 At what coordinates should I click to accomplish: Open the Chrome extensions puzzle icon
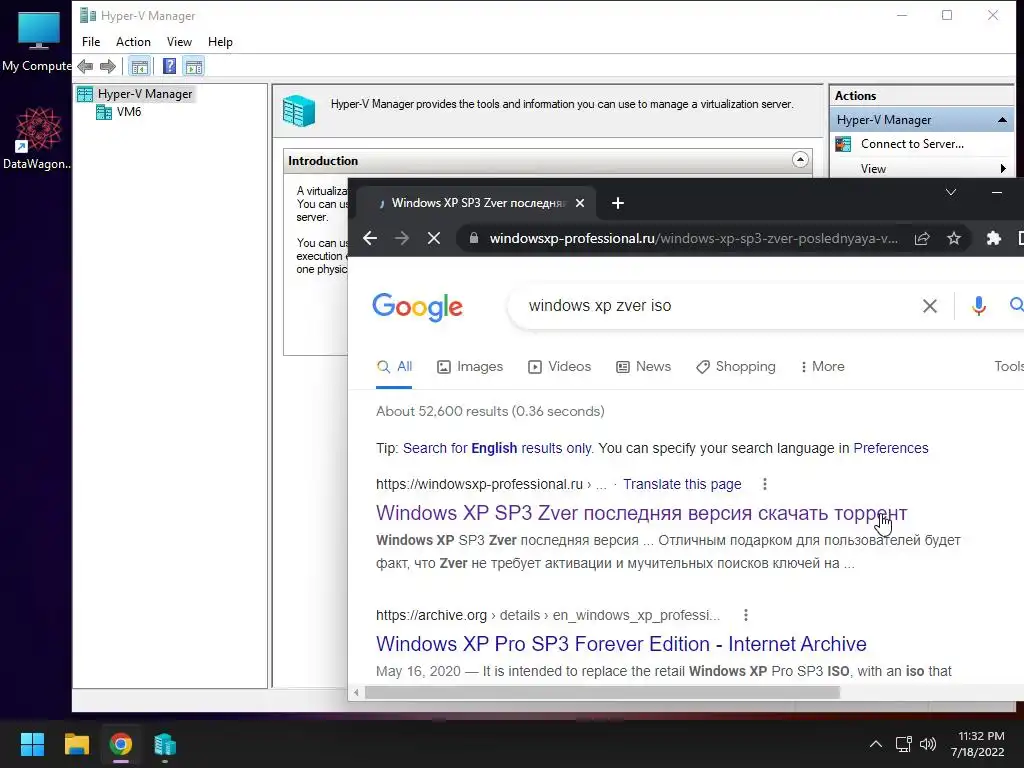[993, 238]
